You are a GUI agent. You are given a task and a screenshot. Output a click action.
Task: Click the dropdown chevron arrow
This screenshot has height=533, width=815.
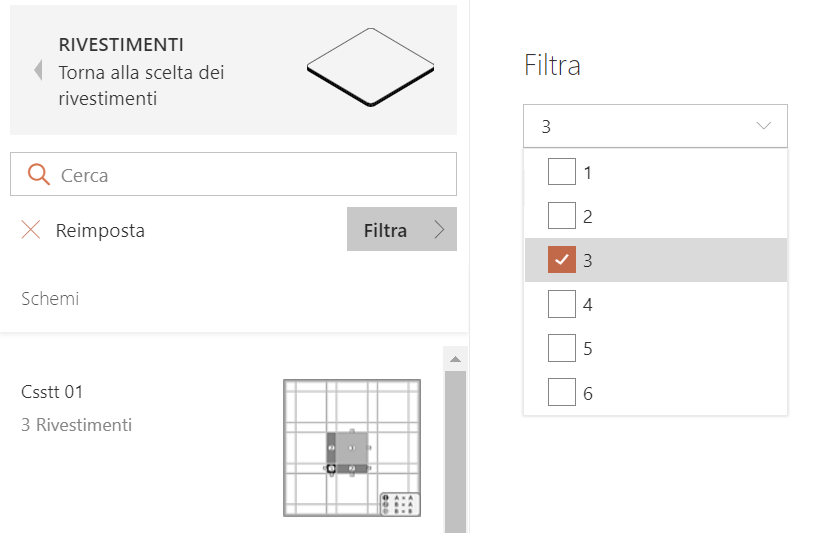(x=763, y=125)
